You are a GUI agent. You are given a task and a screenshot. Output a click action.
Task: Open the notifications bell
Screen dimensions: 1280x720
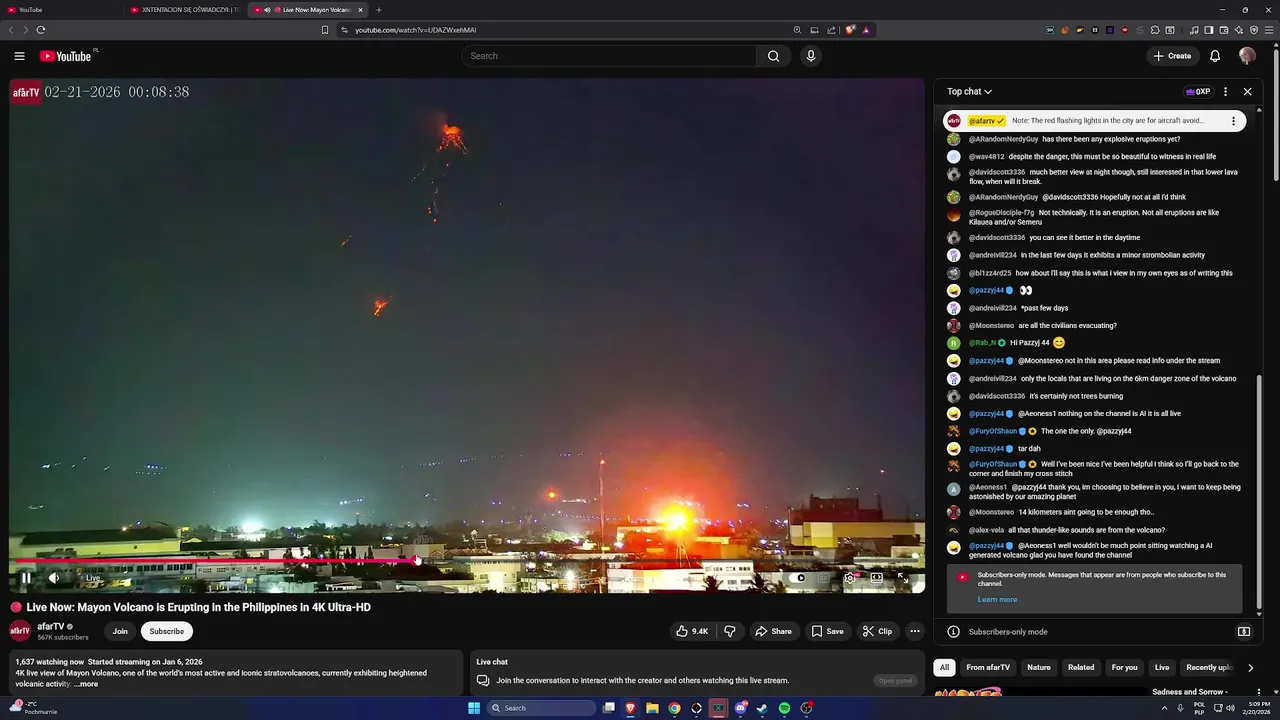(x=1215, y=56)
